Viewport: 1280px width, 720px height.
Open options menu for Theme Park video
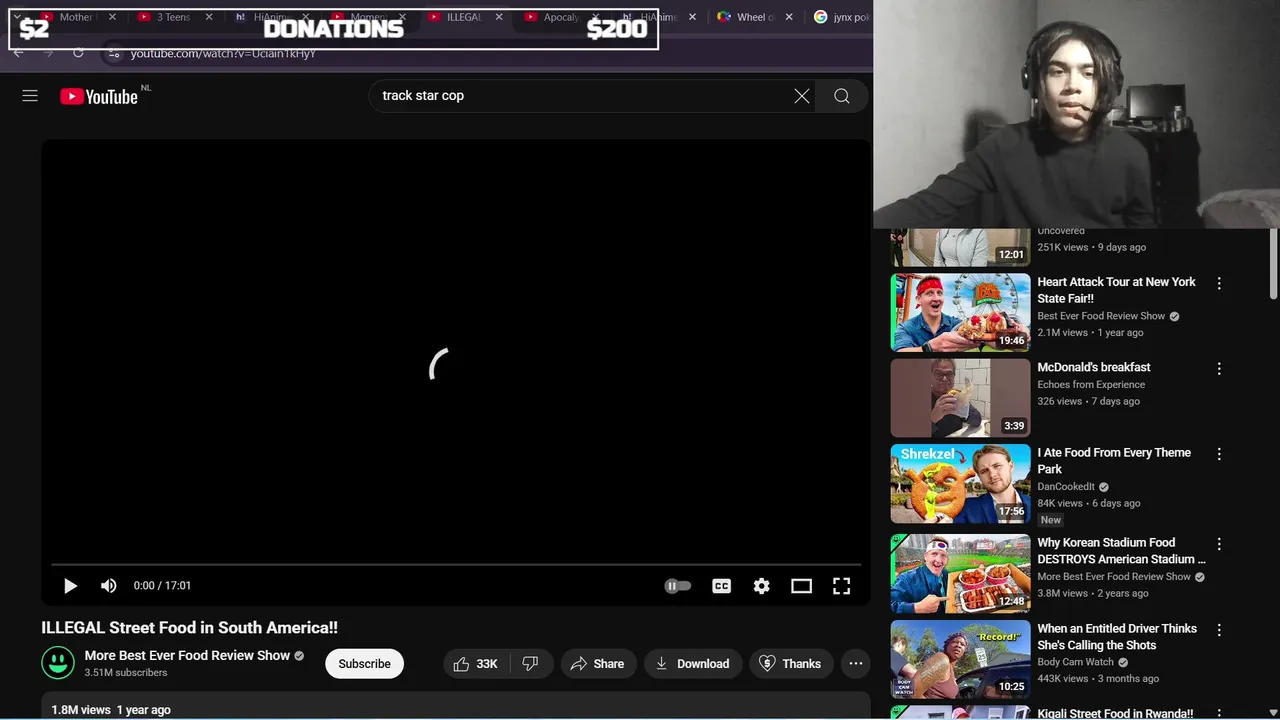(1219, 454)
